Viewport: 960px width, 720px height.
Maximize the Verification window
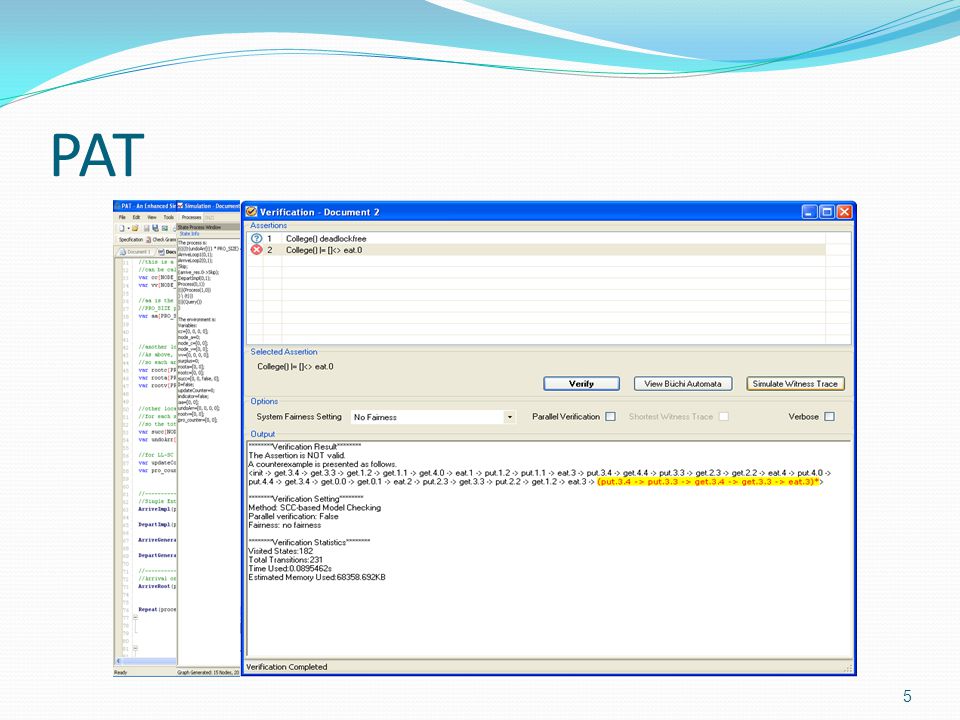[827, 212]
